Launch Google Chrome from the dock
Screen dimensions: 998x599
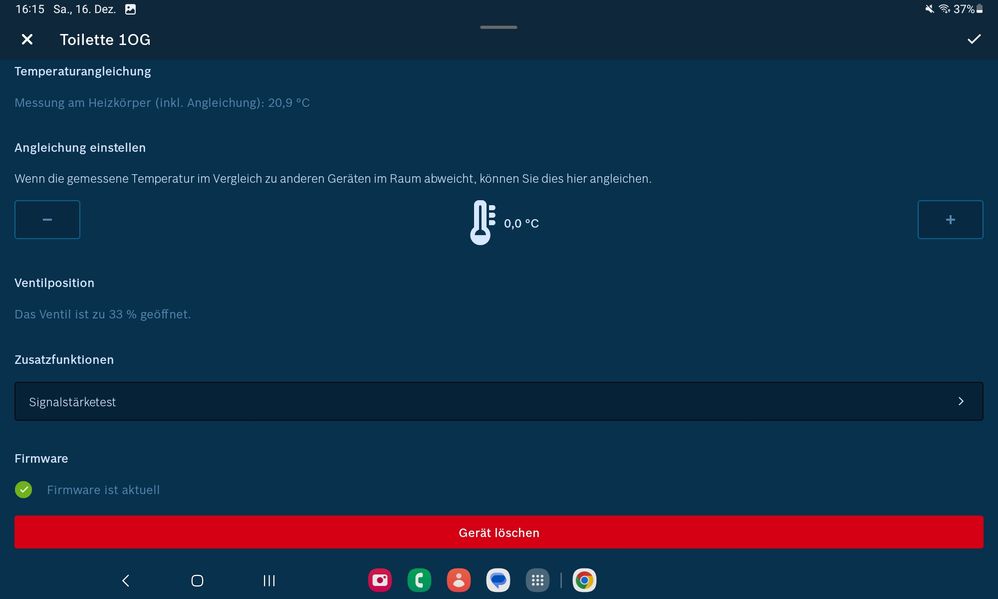[x=584, y=580]
